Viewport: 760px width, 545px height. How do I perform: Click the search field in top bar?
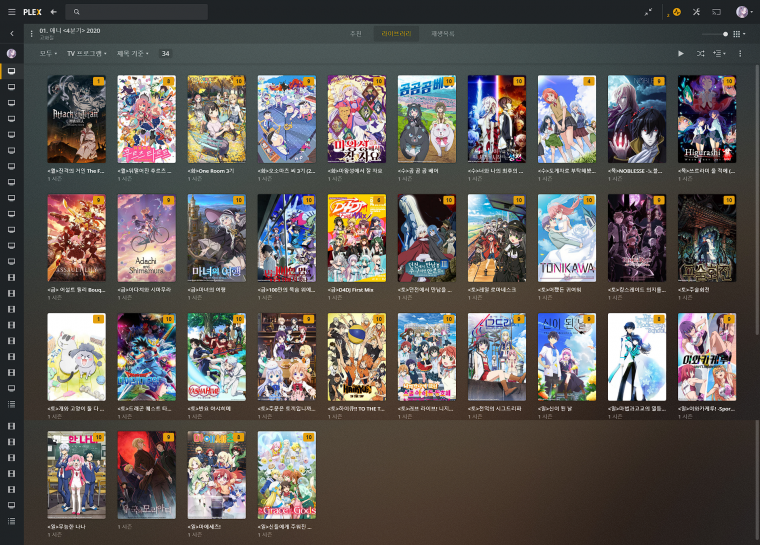click(x=138, y=12)
